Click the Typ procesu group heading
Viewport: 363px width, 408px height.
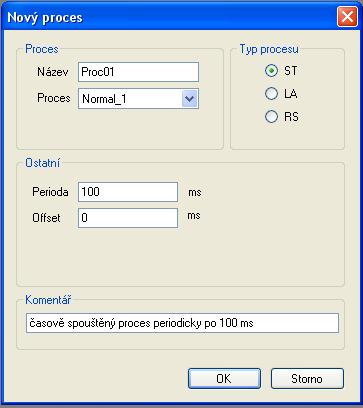coord(269,49)
